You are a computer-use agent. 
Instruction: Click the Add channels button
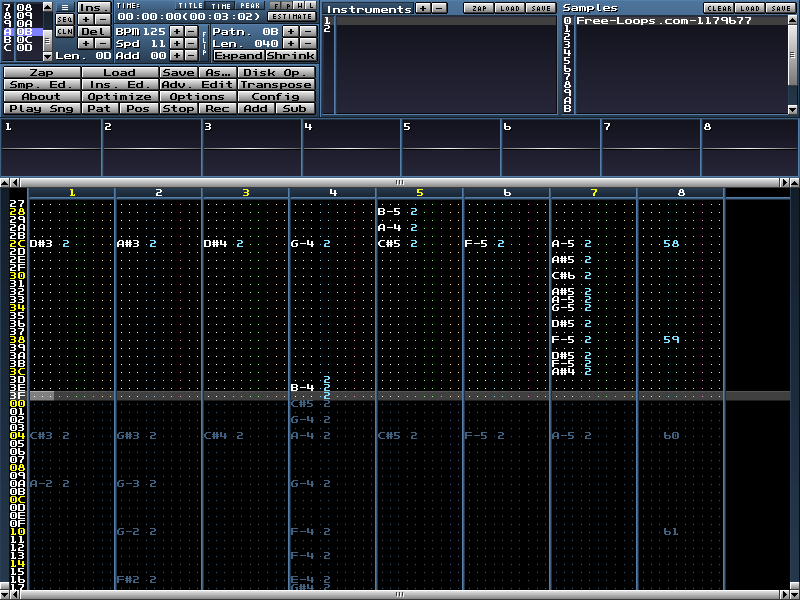[256, 109]
